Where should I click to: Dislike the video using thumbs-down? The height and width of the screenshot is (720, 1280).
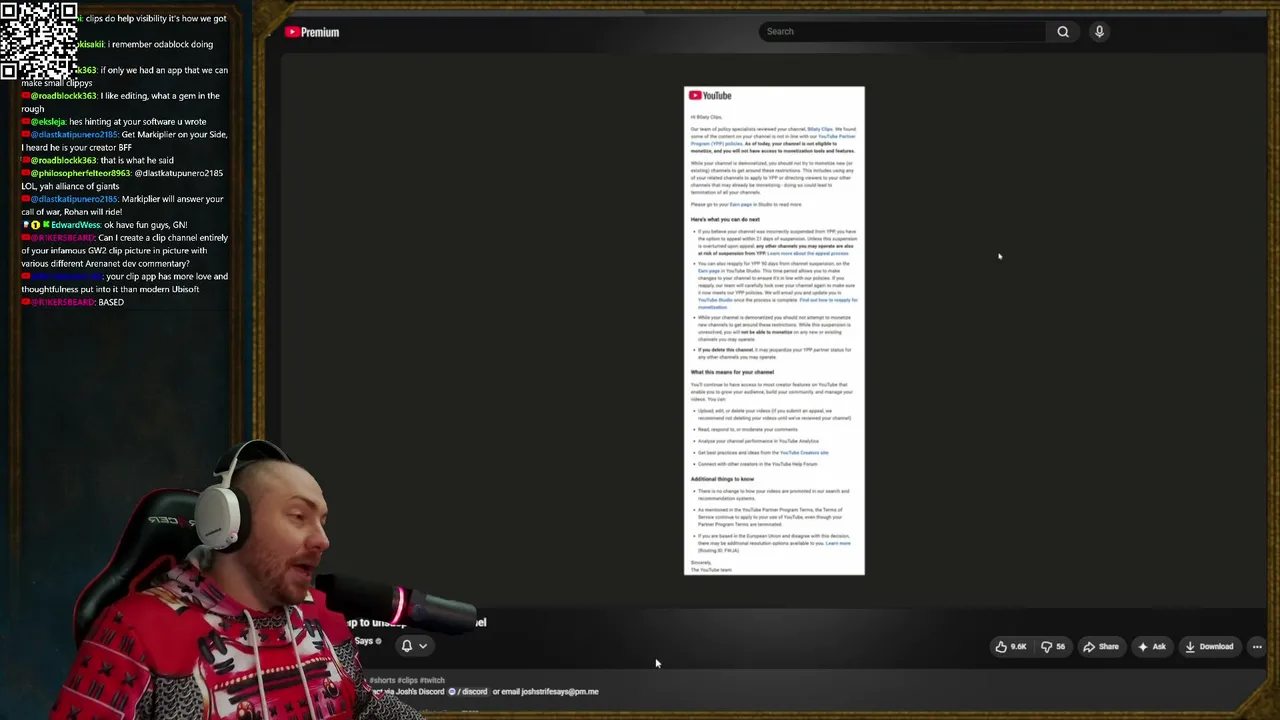pyautogui.click(x=1054, y=647)
